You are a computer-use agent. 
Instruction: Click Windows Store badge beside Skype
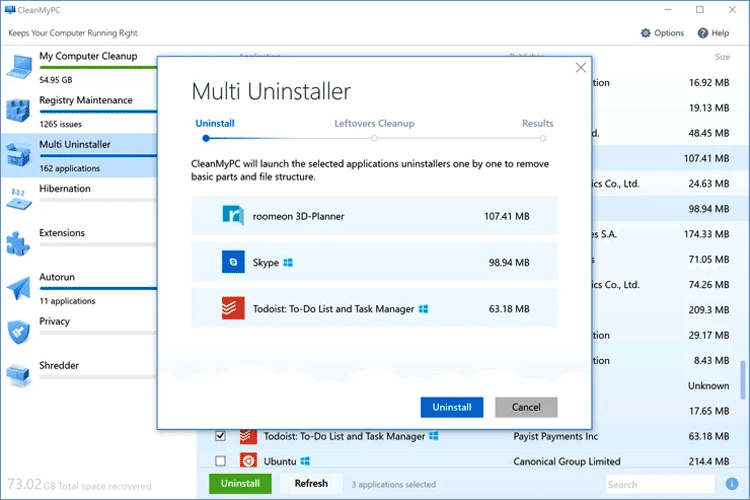(288, 263)
